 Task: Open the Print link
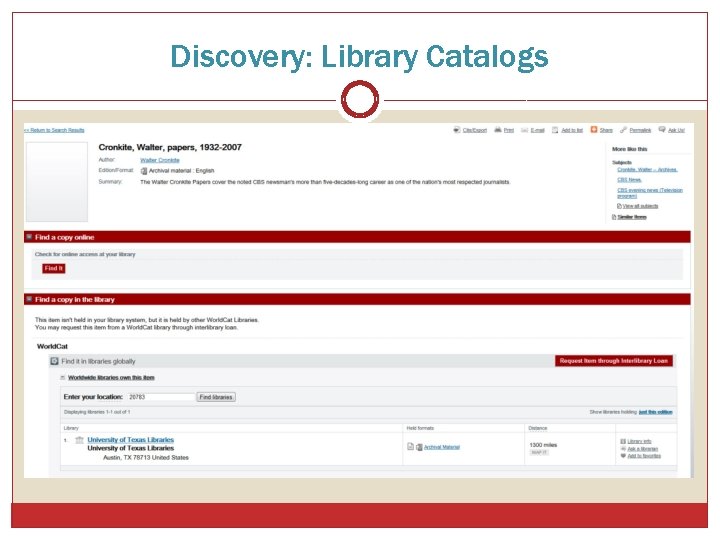tap(509, 130)
